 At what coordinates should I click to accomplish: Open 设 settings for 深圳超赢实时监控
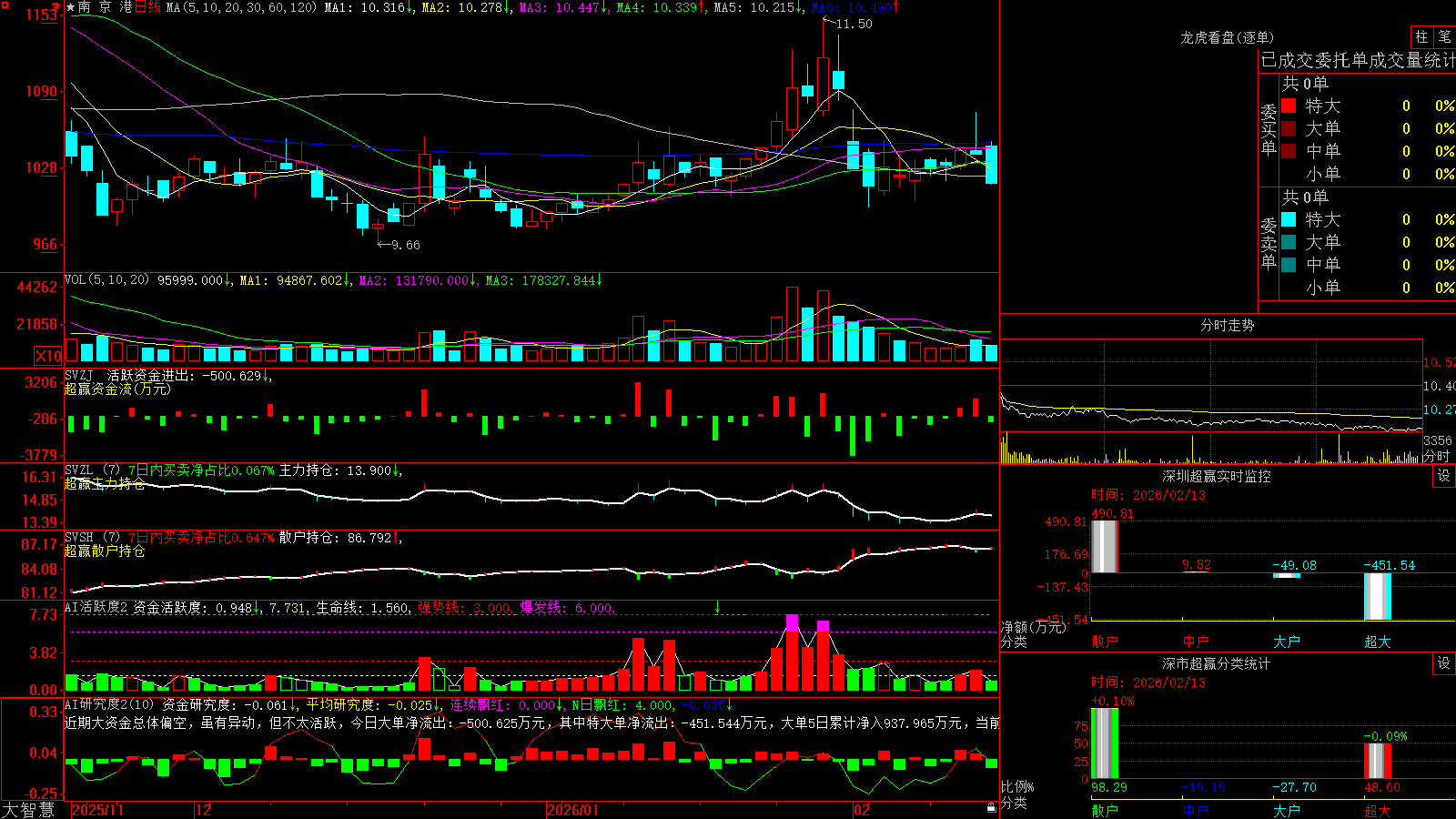tap(1444, 476)
